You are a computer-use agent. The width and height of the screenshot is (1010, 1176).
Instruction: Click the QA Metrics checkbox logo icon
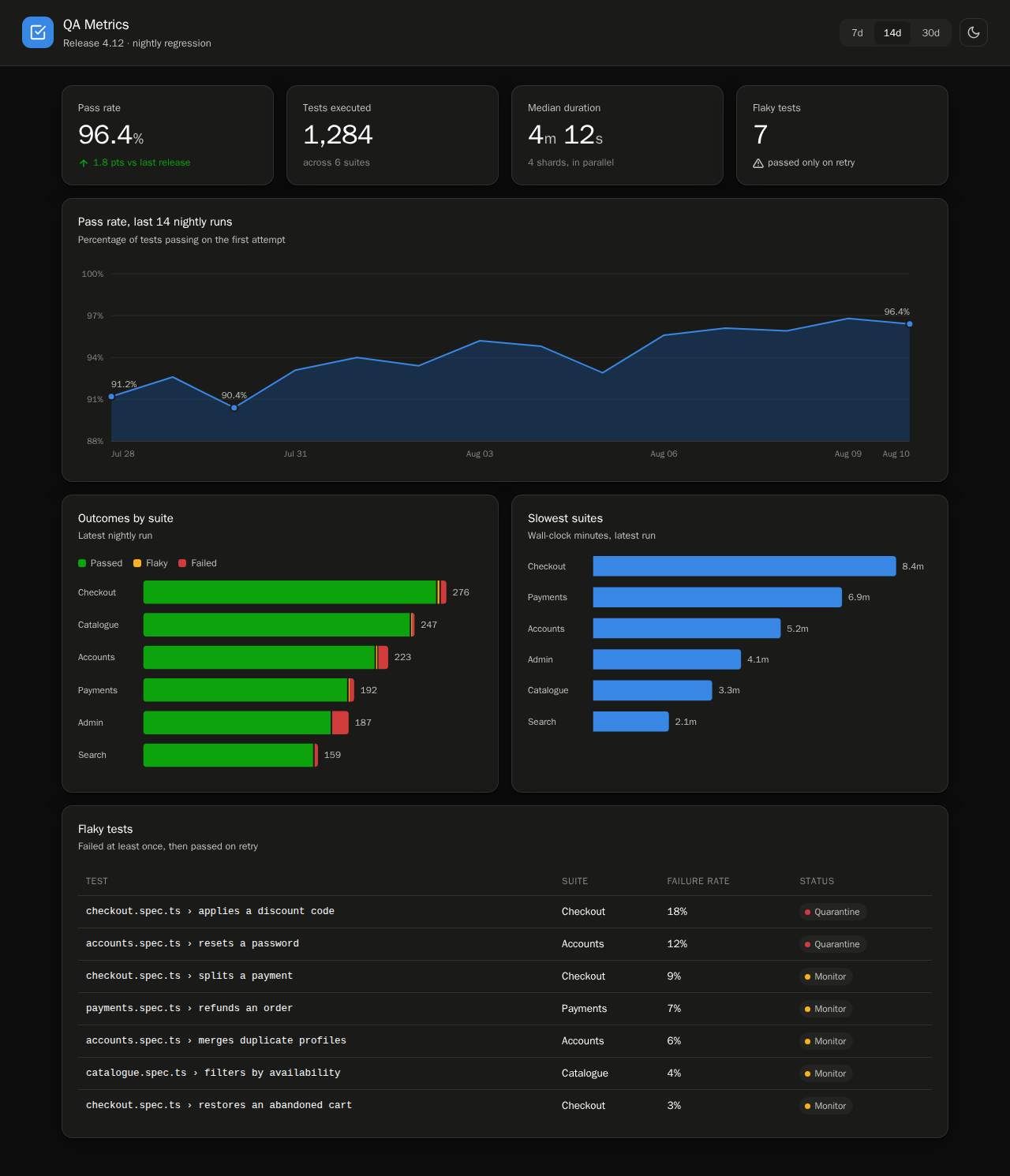[38, 32]
